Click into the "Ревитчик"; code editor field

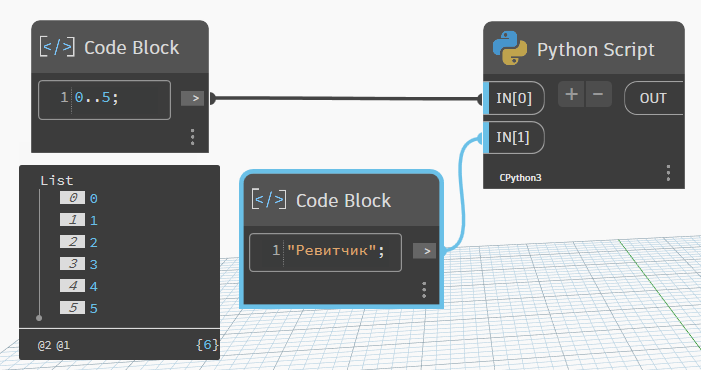pyautogui.click(x=325, y=252)
